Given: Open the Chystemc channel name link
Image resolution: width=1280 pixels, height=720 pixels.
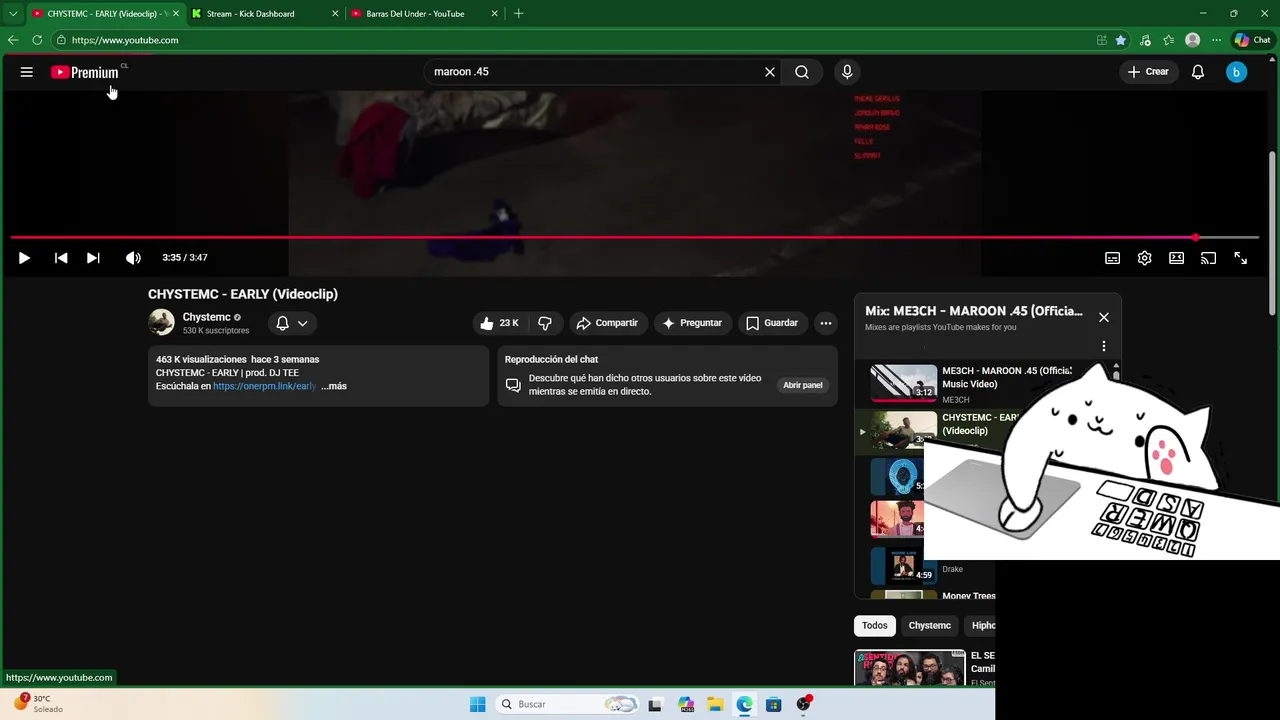Looking at the screenshot, I should [x=207, y=317].
